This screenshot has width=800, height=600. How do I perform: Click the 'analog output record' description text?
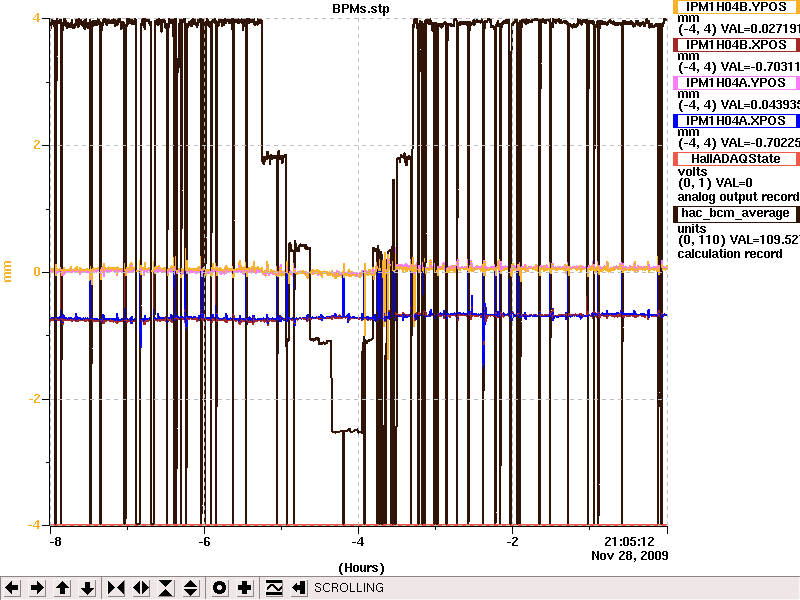(738, 197)
